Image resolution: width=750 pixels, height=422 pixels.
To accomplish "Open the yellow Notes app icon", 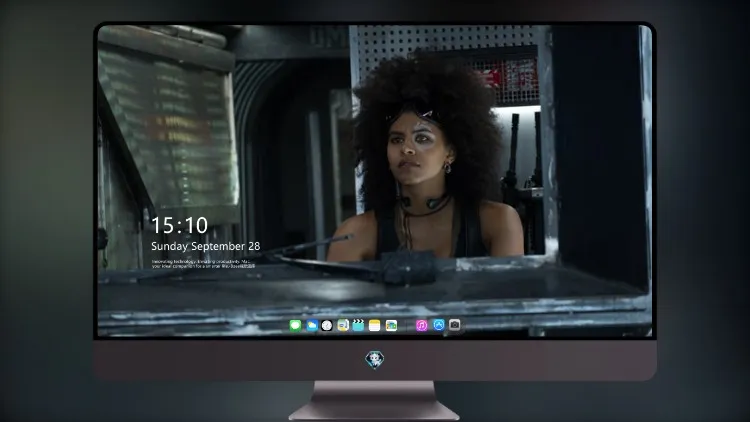I will (x=375, y=325).
